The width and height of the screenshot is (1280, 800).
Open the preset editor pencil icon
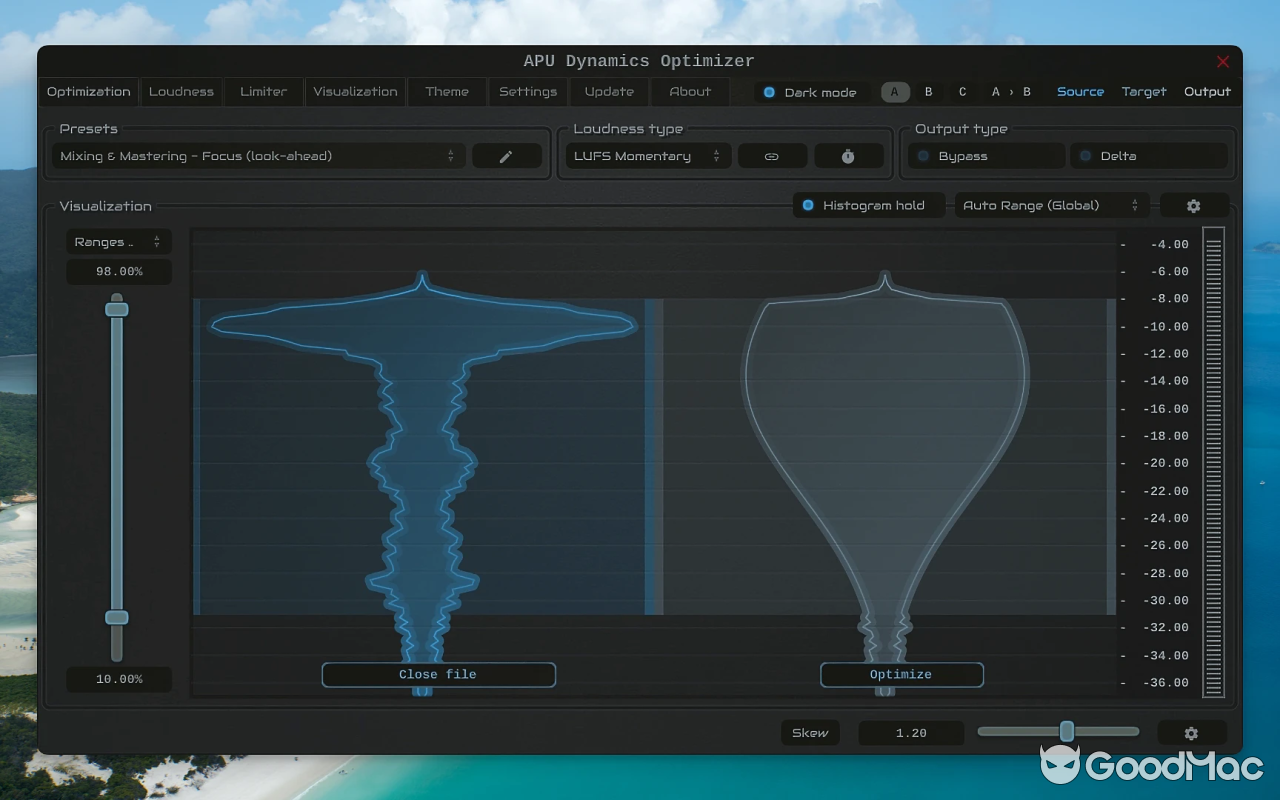[x=506, y=156]
